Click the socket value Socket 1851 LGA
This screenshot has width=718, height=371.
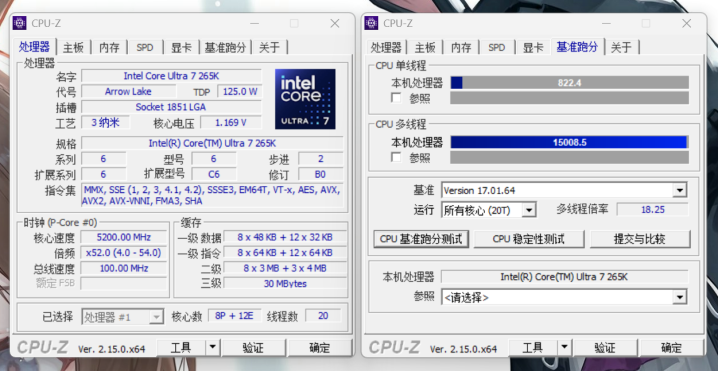click(x=171, y=107)
